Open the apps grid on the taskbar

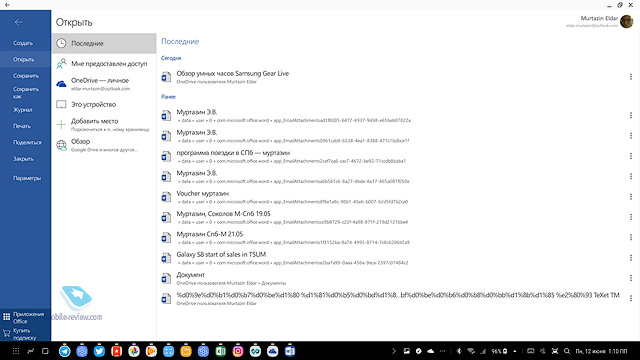[x=16, y=351]
